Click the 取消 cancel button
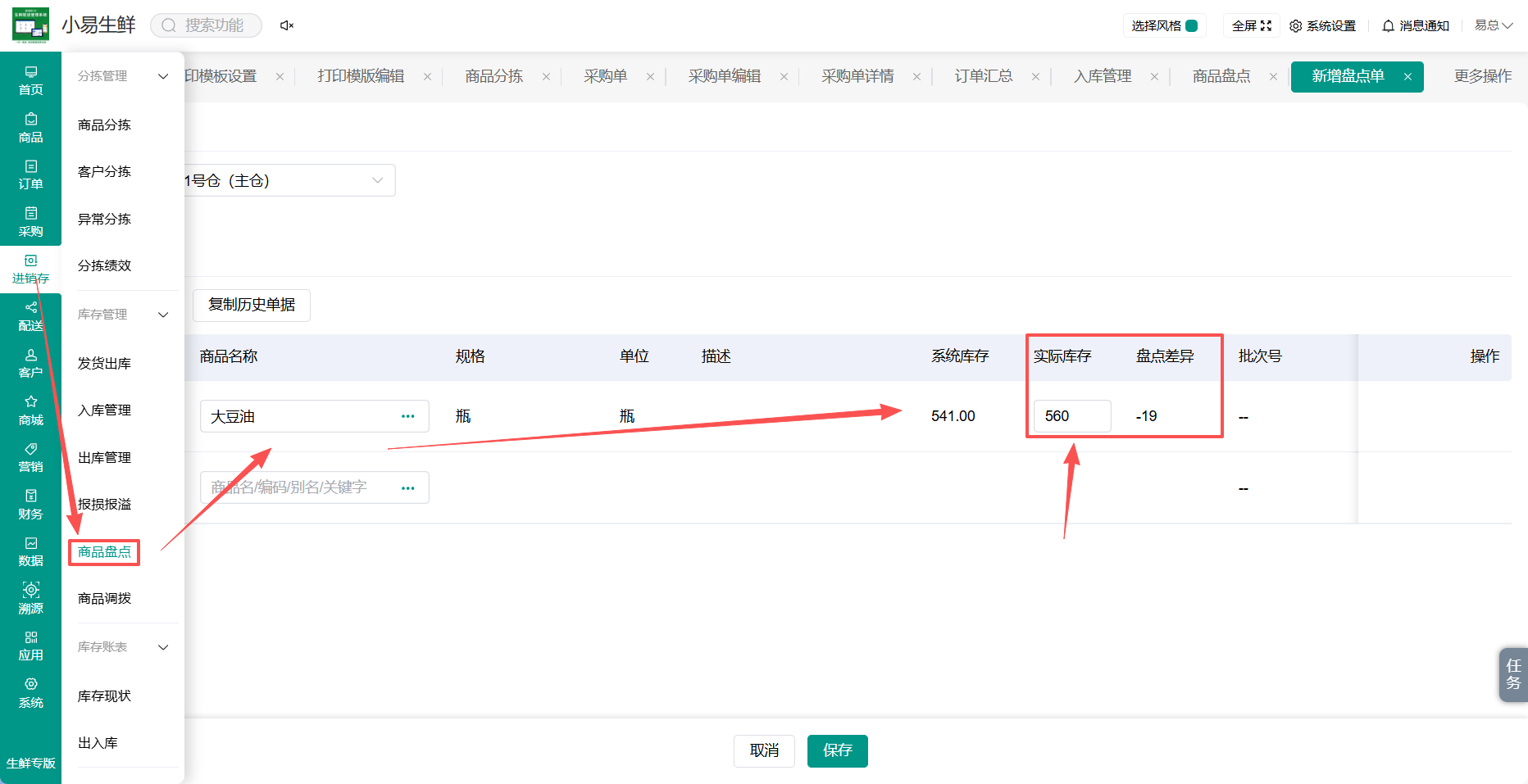This screenshot has height=784, width=1528. tap(764, 750)
